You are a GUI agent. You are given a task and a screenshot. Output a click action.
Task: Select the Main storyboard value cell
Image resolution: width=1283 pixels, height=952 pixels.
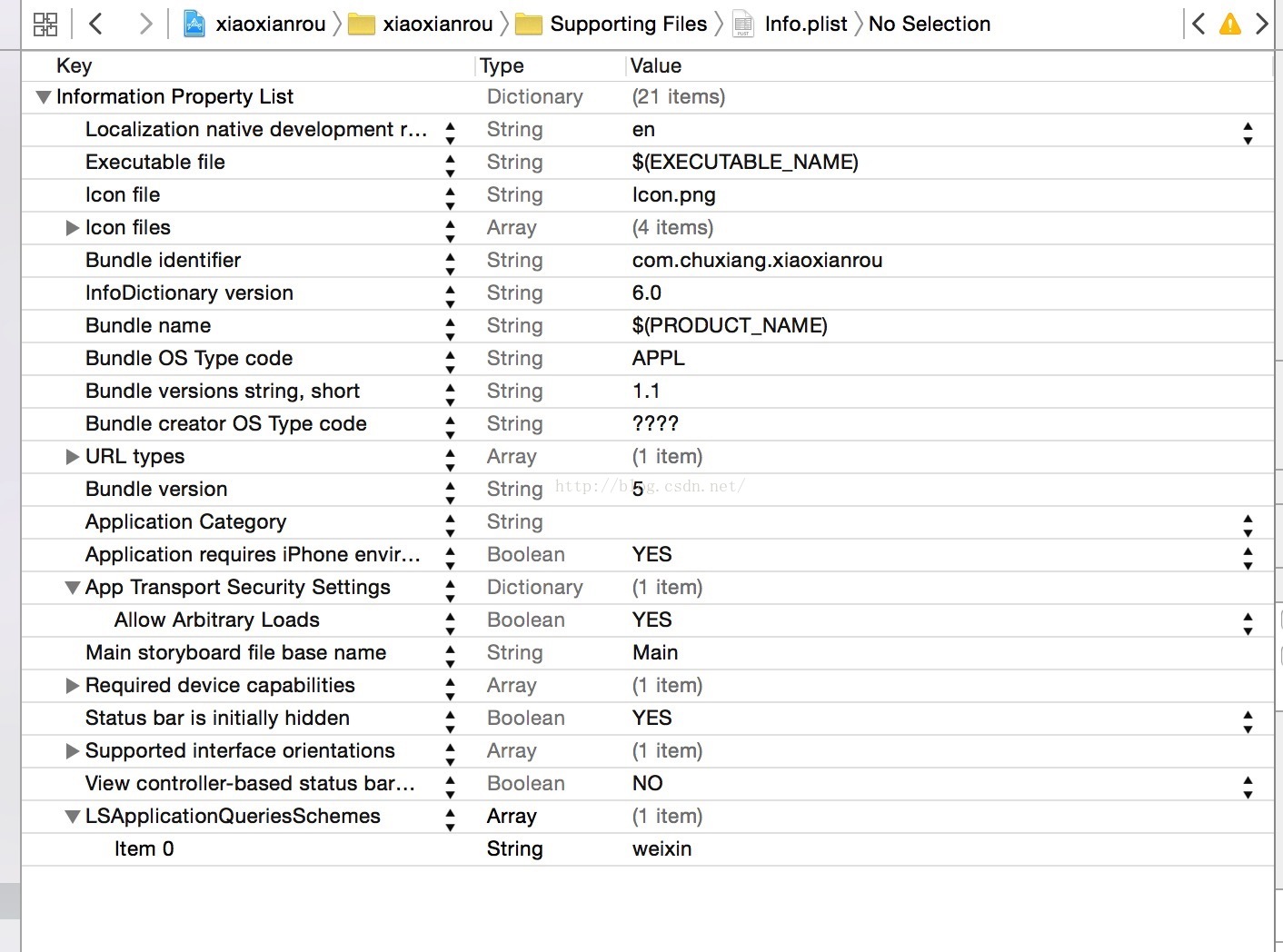coord(655,653)
